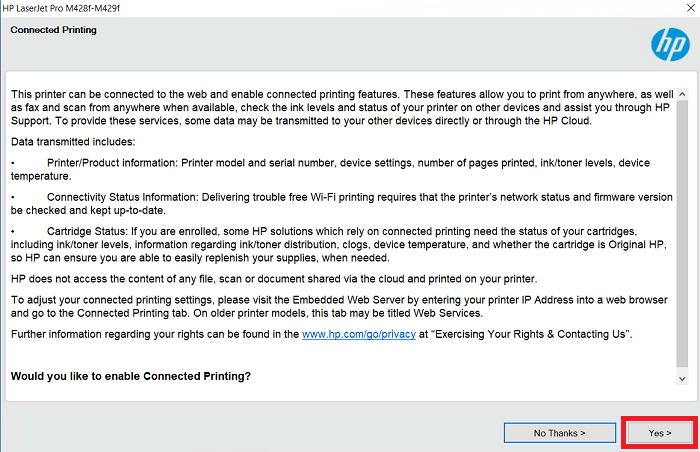The width and height of the screenshot is (700, 452).
Task: Click the "HP does not access the content" sentence
Action: 274,279
